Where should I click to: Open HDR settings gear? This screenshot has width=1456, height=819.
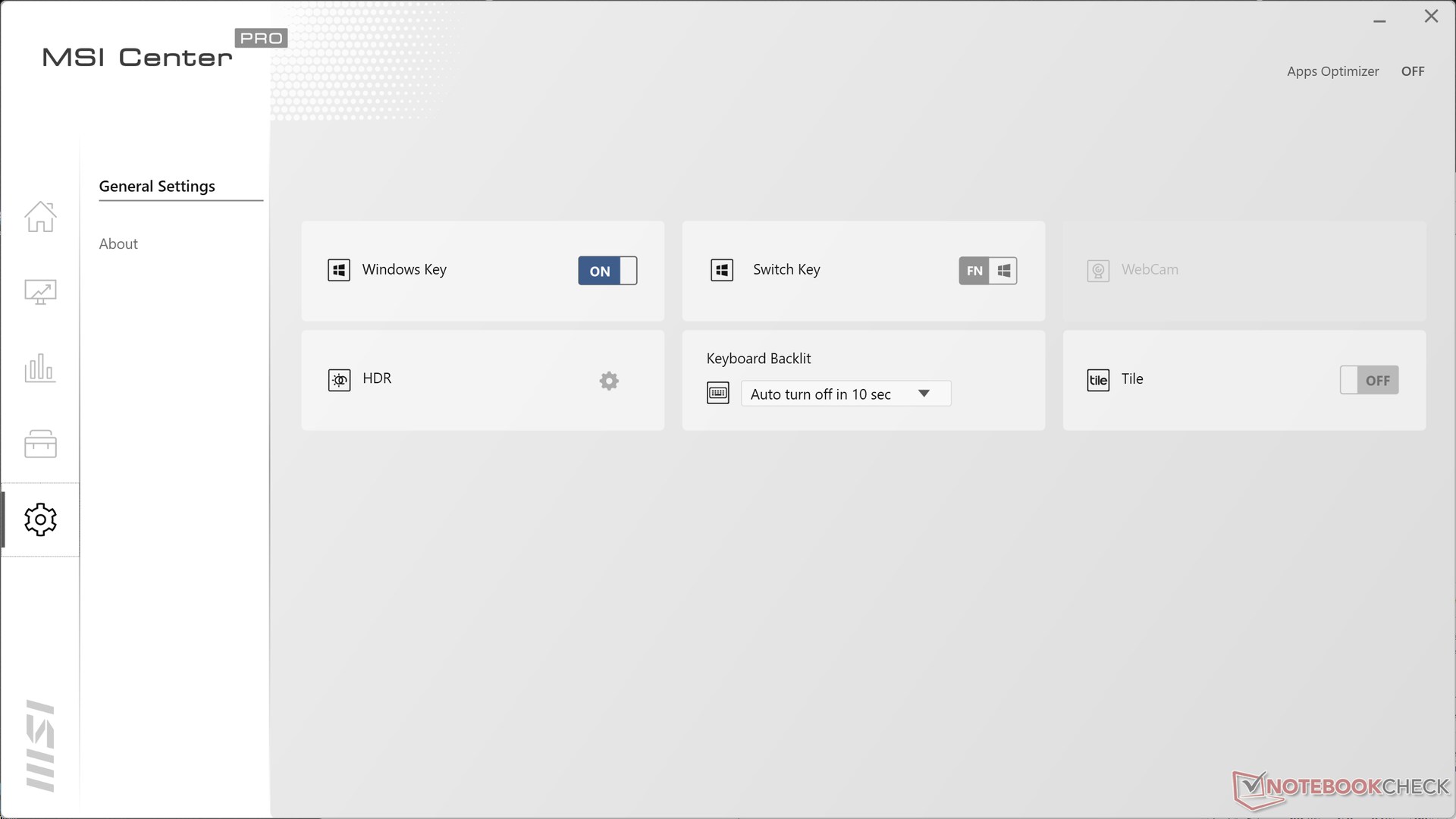[x=609, y=381]
